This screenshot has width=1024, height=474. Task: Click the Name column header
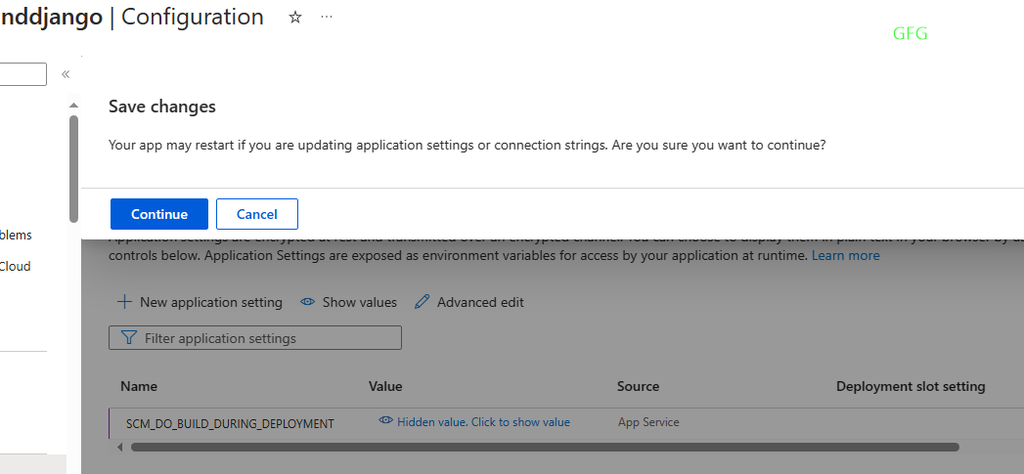[139, 386]
